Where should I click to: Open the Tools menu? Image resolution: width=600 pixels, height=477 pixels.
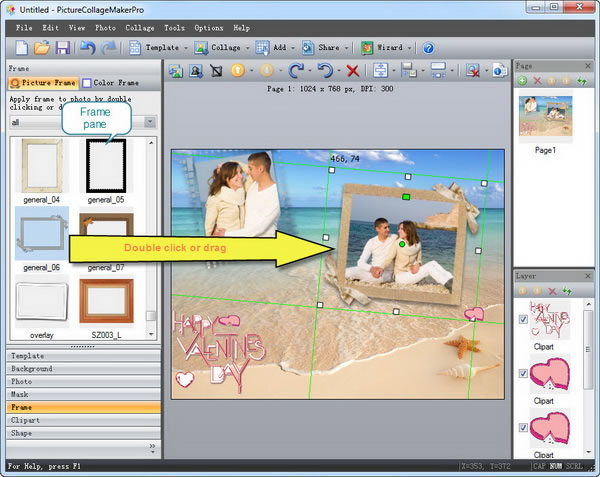coord(174,28)
